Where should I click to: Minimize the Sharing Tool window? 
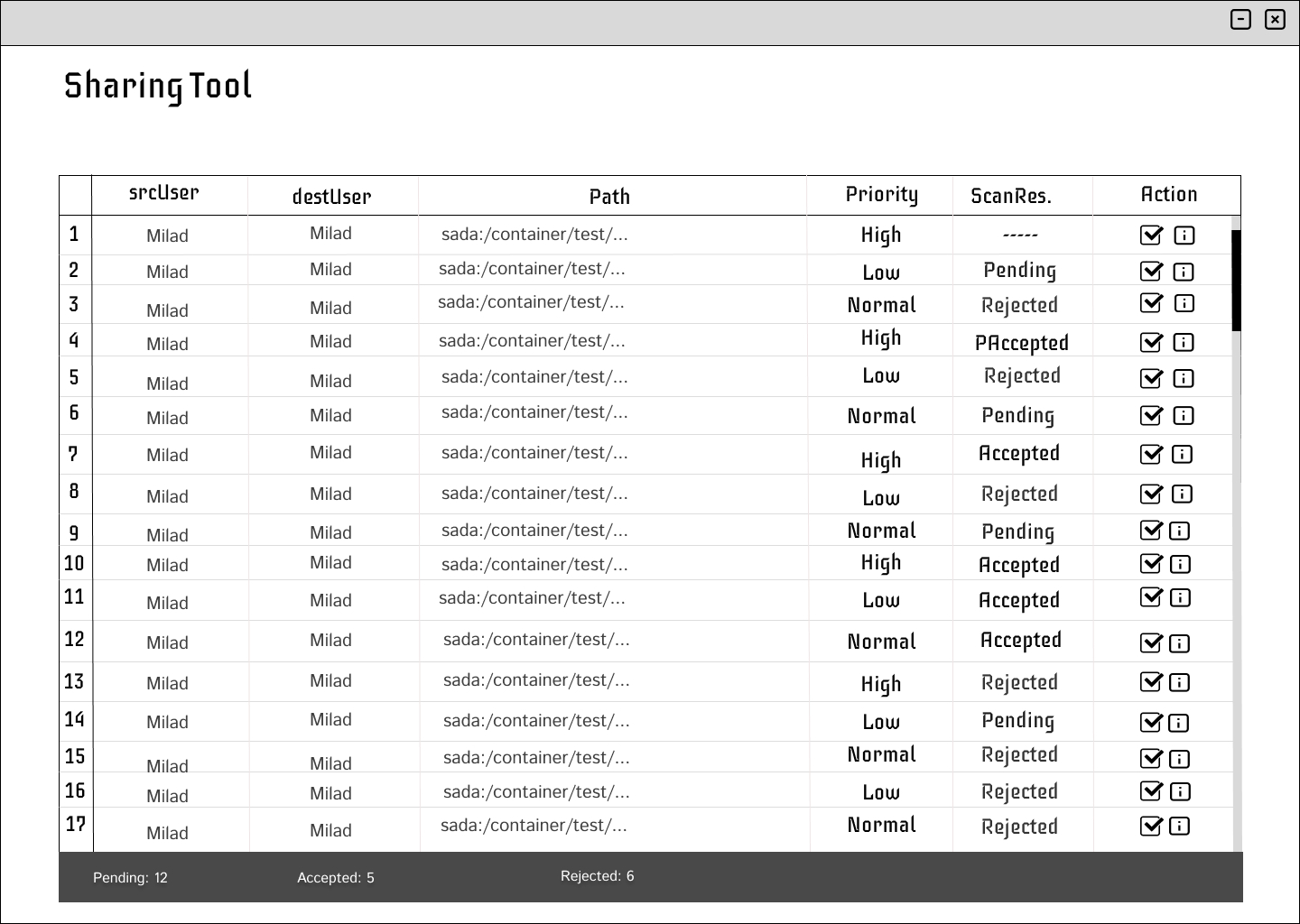click(x=1241, y=19)
